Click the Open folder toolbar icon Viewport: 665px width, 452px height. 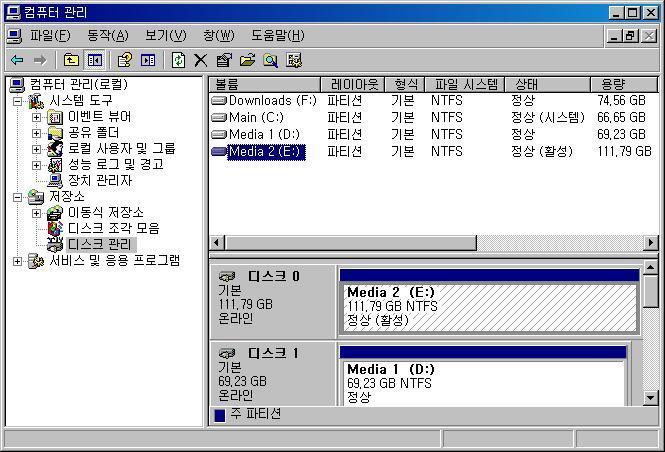pyautogui.click(x=247, y=60)
